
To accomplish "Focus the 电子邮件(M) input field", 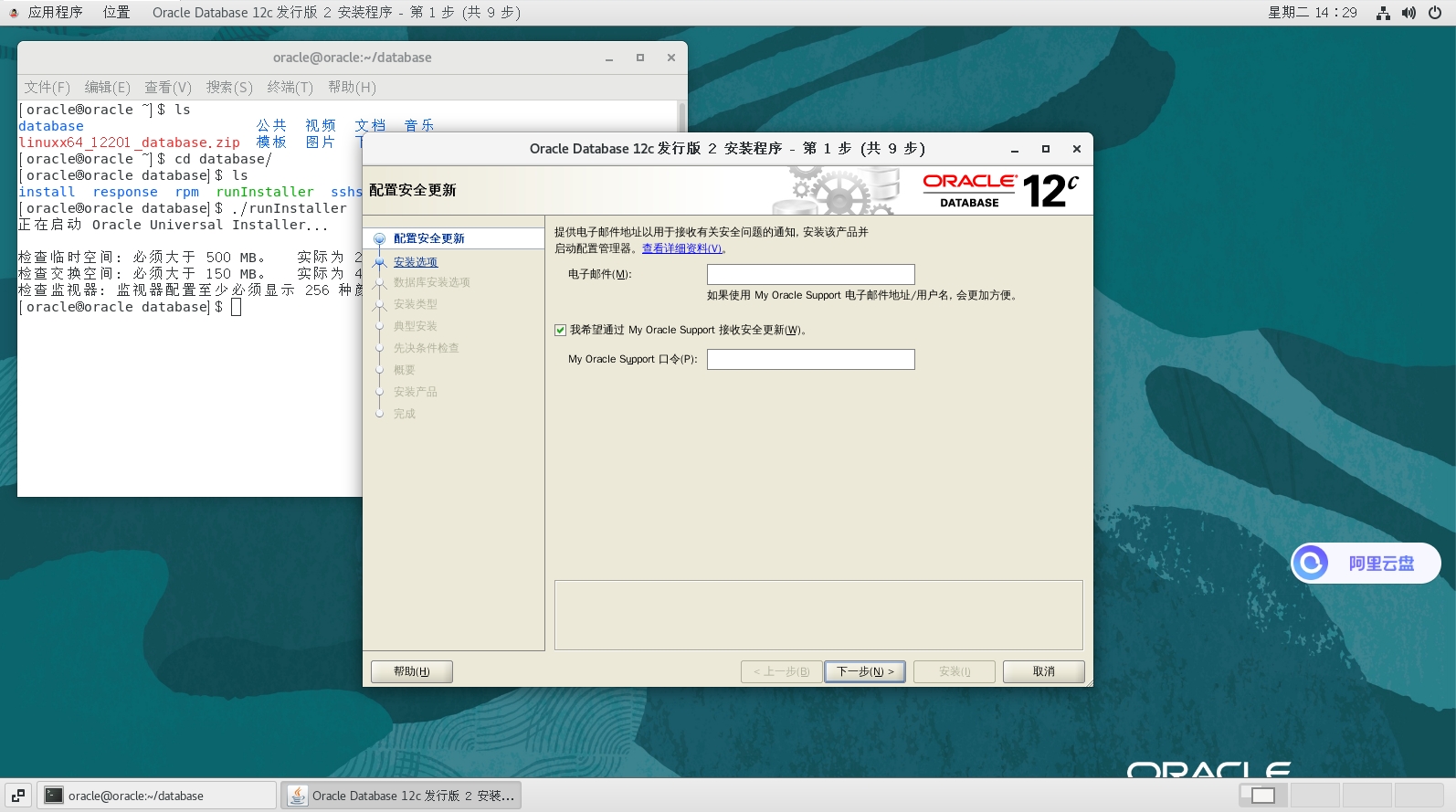I will (x=811, y=274).
